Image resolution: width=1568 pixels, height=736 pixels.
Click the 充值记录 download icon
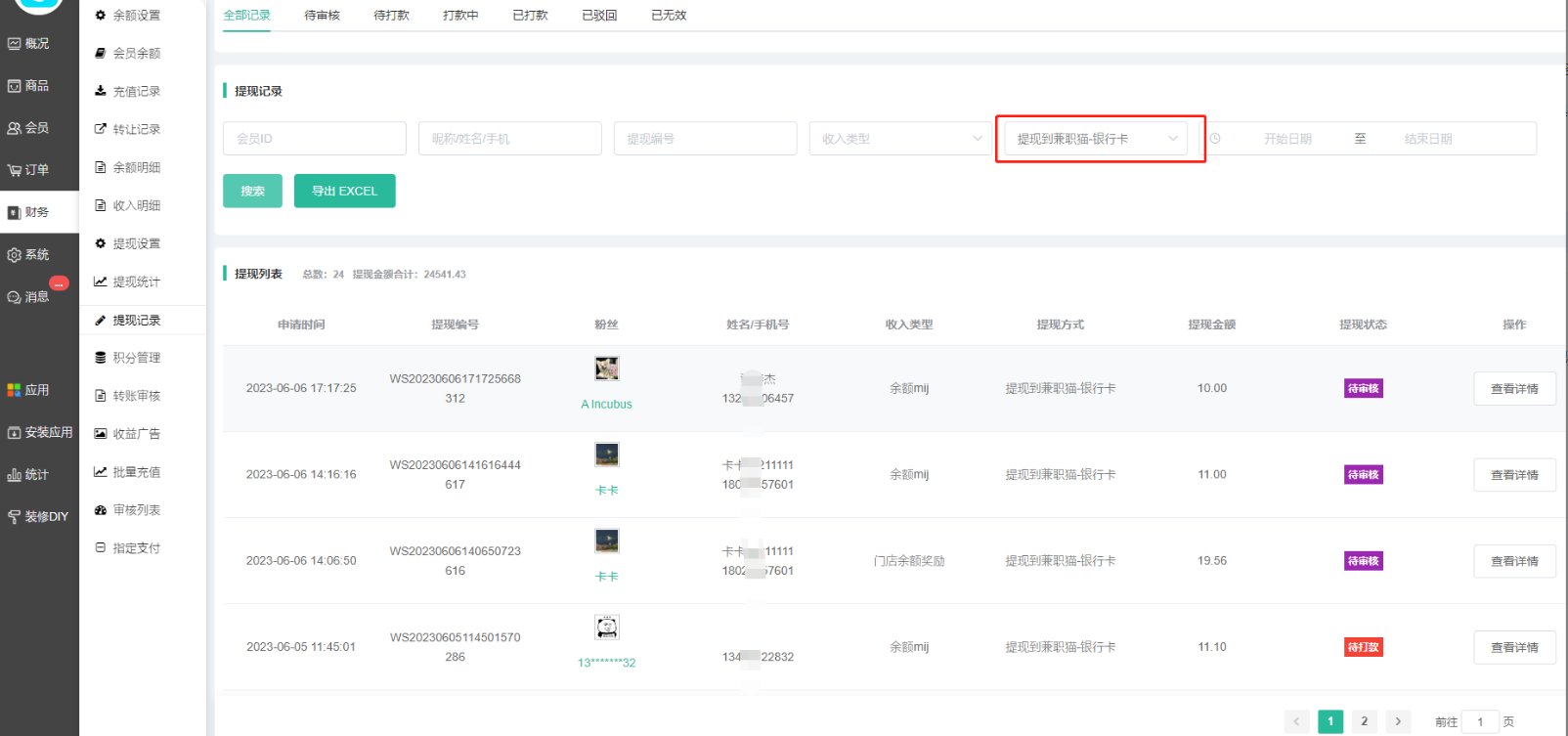coord(100,91)
